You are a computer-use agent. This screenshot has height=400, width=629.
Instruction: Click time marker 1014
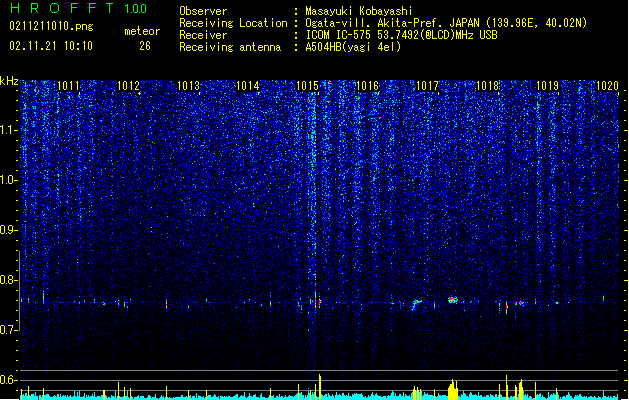(248, 86)
